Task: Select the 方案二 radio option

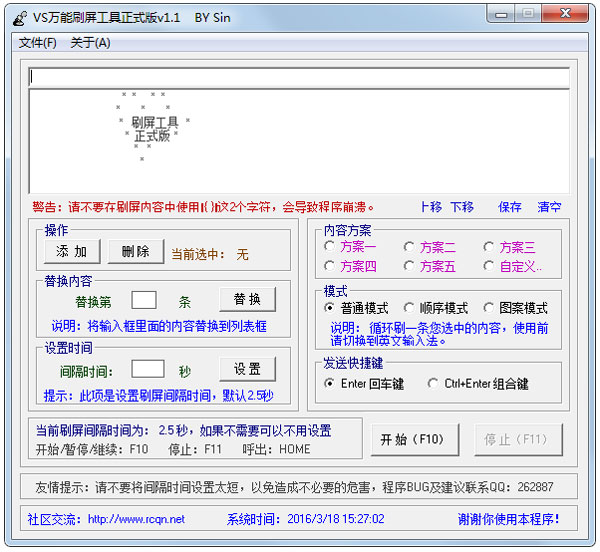Action: (x=430, y=247)
